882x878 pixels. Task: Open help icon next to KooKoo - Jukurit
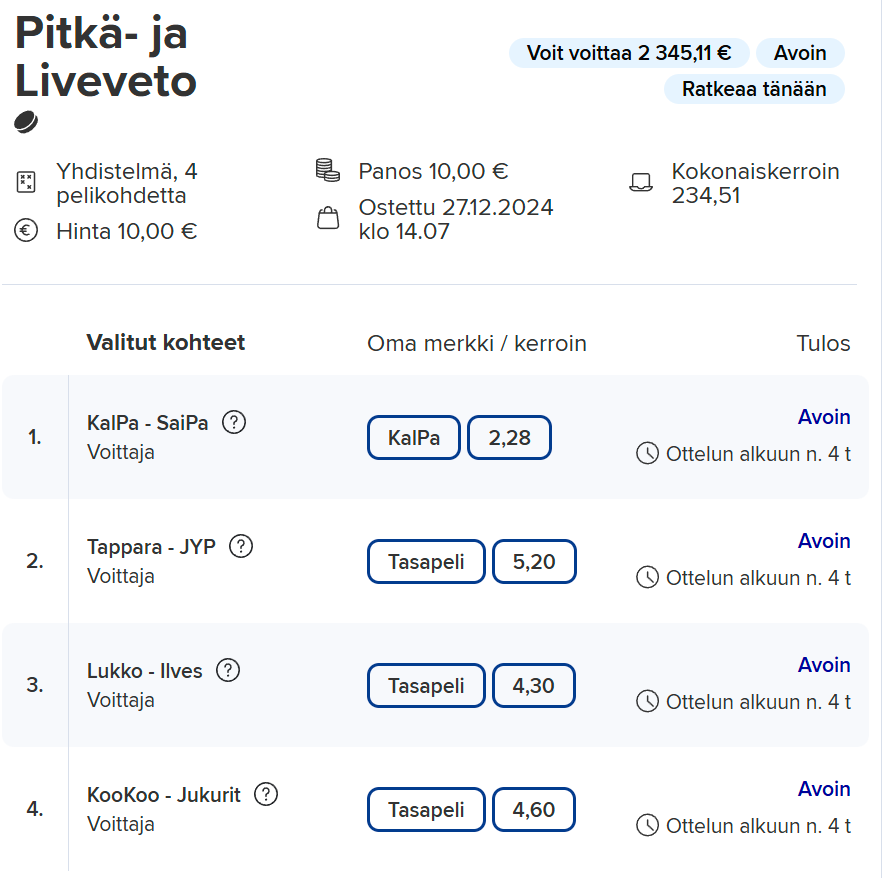tap(266, 794)
